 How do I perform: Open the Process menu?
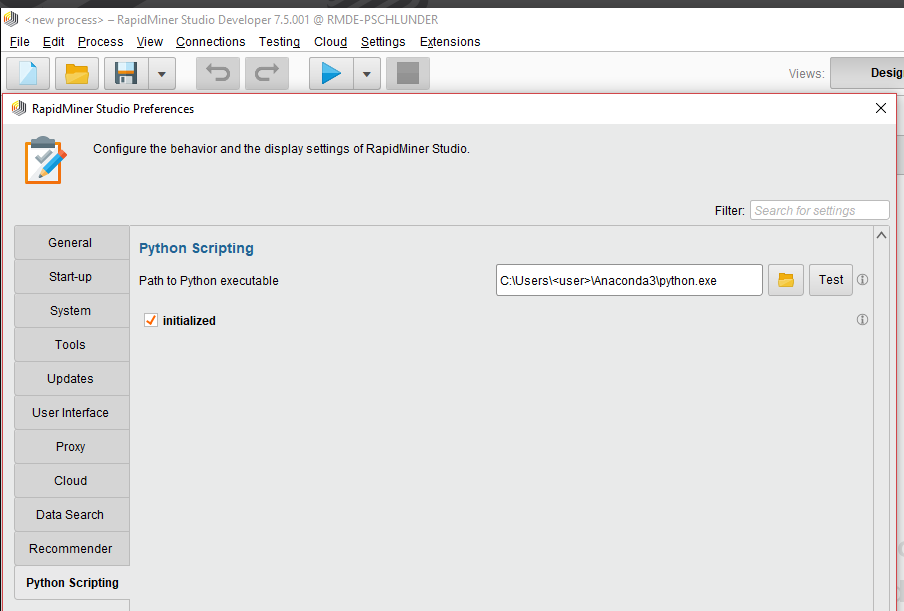[x=100, y=42]
